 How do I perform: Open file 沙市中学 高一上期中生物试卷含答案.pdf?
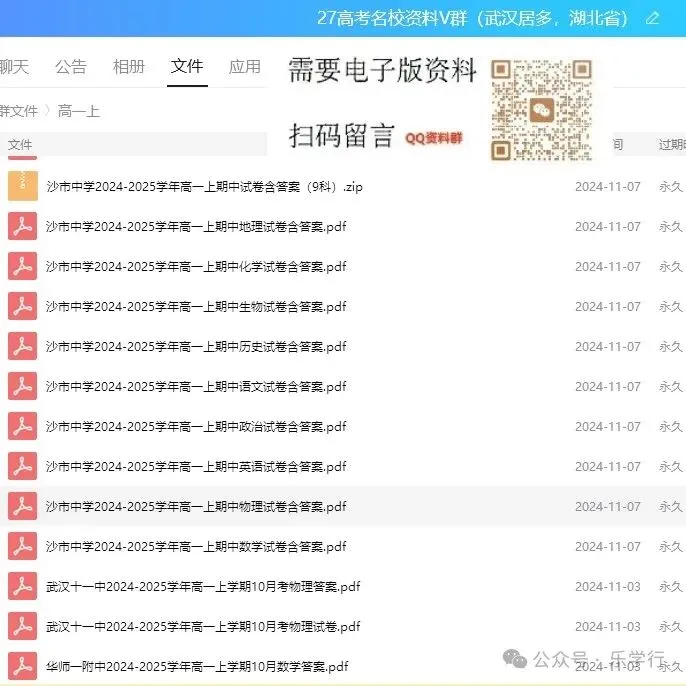196,307
